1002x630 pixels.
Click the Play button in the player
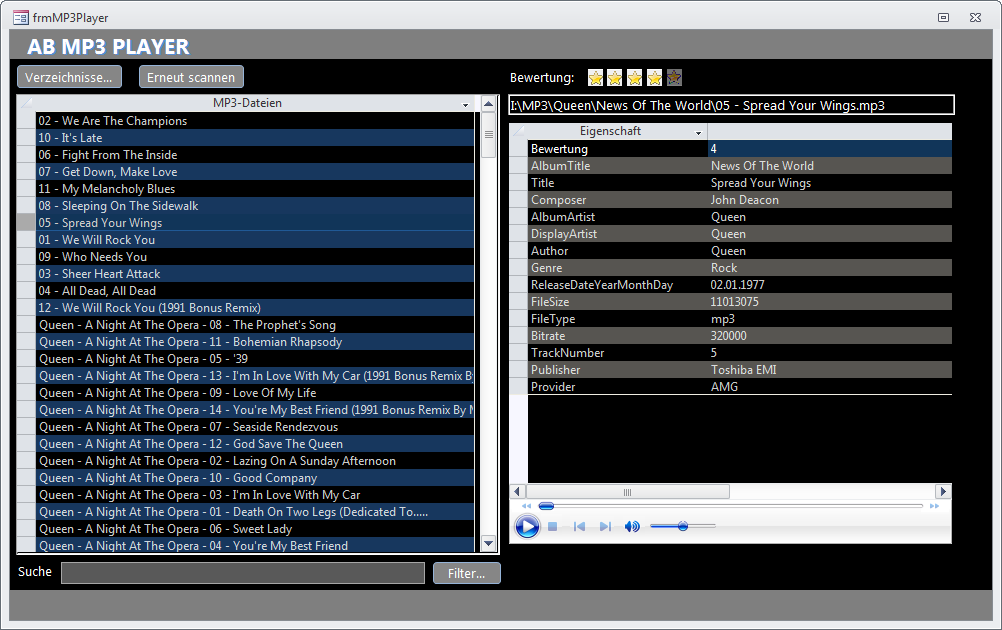tap(527, 527)
